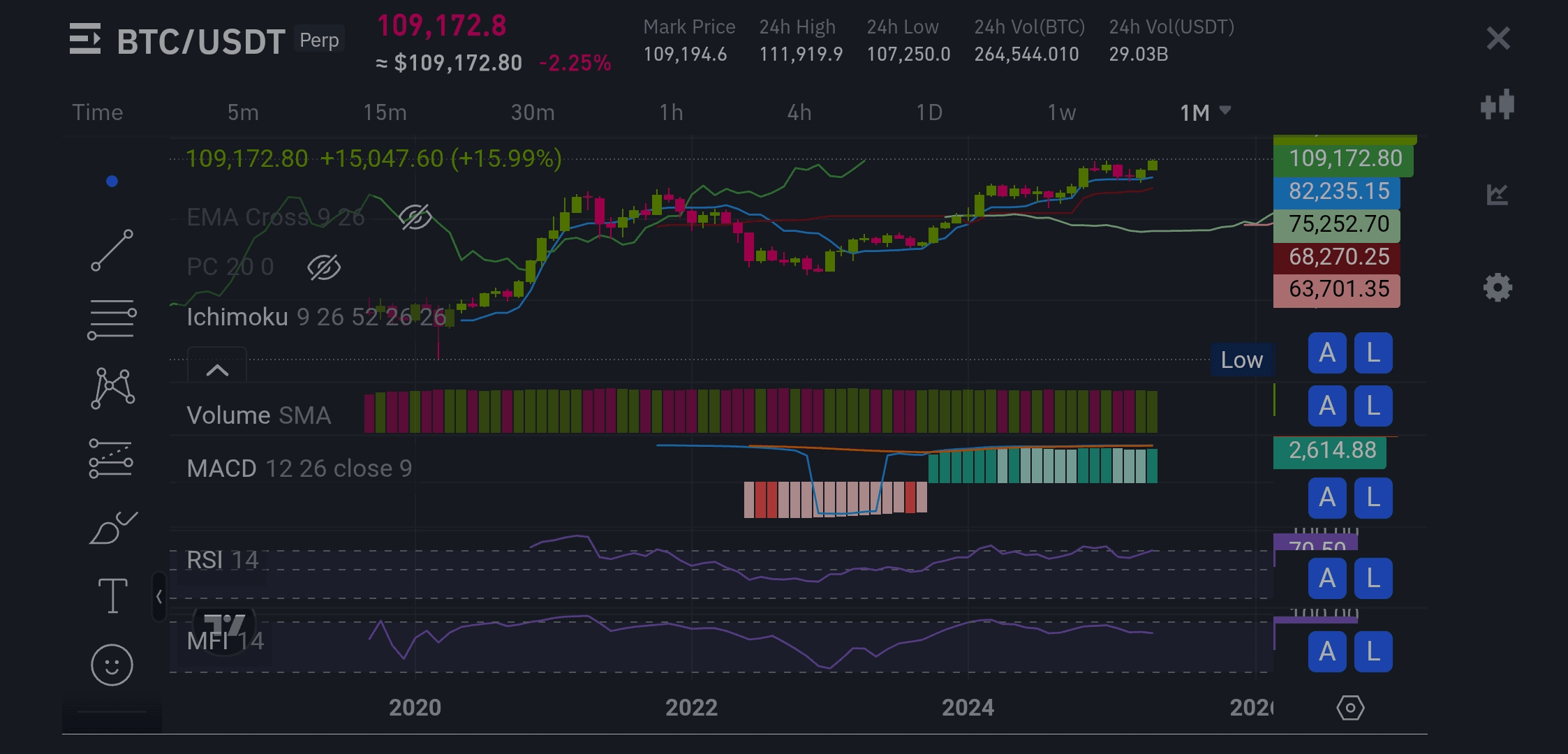
Task: Expand the left drawing toolbar collapse arrow
Action: [x=159, y=596]
